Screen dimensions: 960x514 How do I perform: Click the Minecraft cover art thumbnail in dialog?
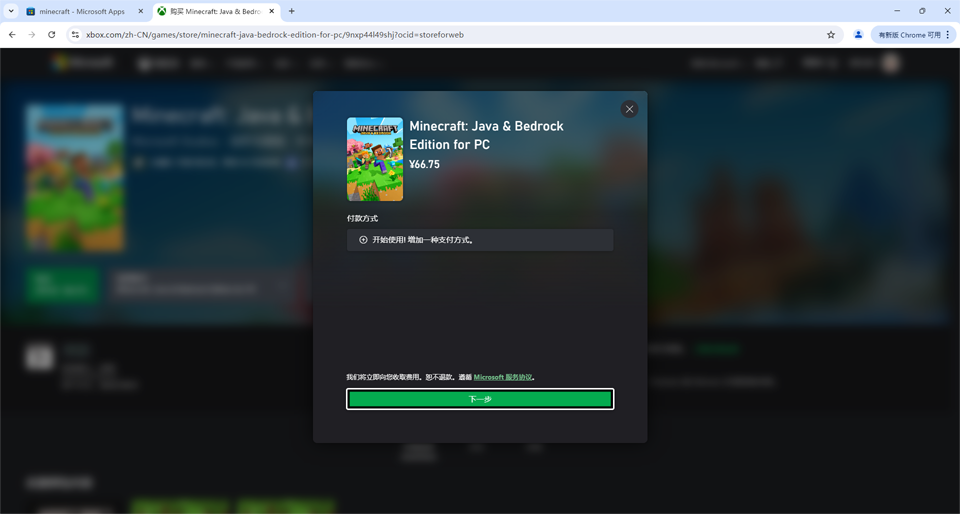tap(375, 159)
